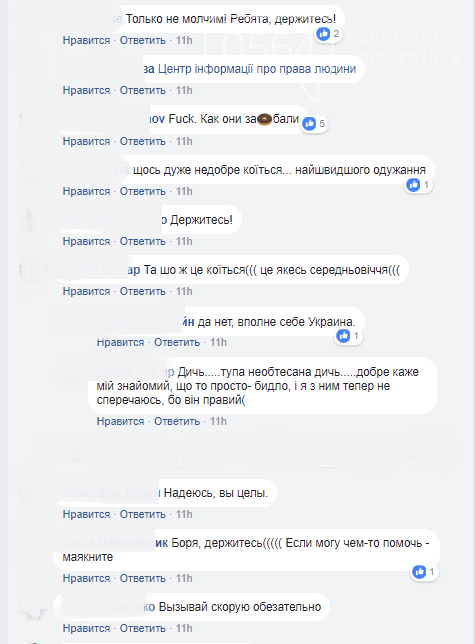The width and height of the screenshot is (475, 644).
Task: Click 'Ответить' under 'вполне себе Украина' reply
Action: (177, 343)
